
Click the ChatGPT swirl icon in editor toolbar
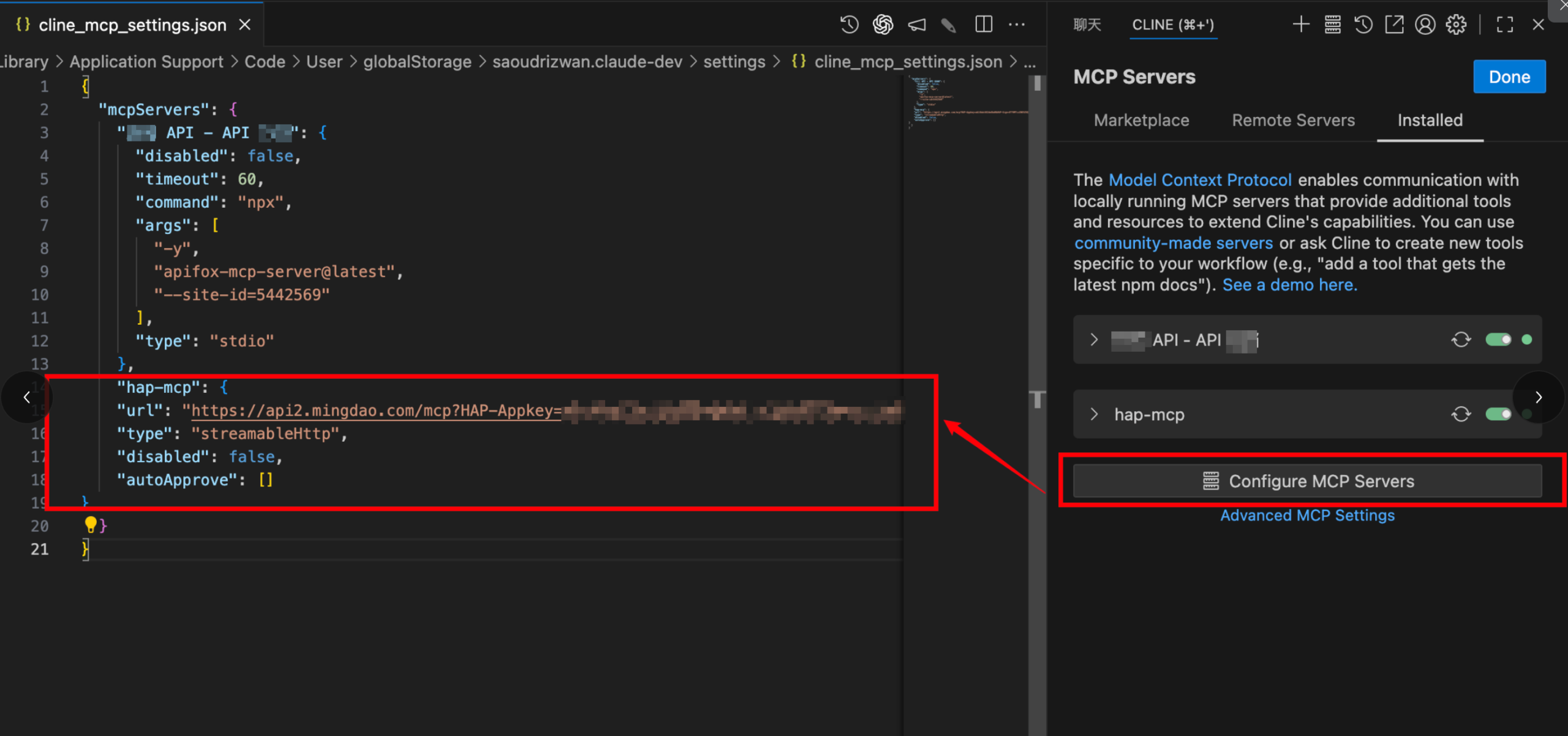[x=883, y=25]
